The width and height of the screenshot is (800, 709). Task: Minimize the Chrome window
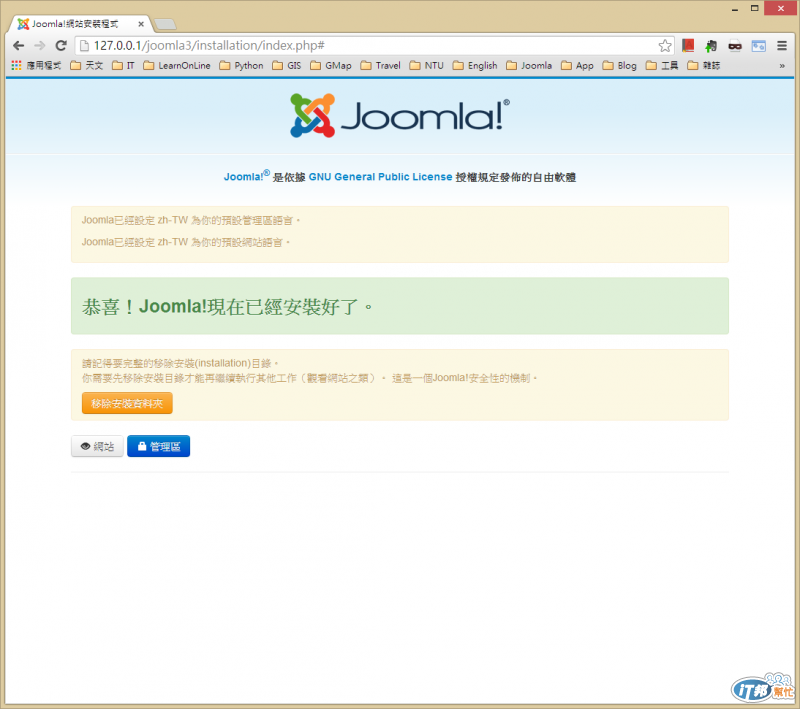(x=735, y=9)
